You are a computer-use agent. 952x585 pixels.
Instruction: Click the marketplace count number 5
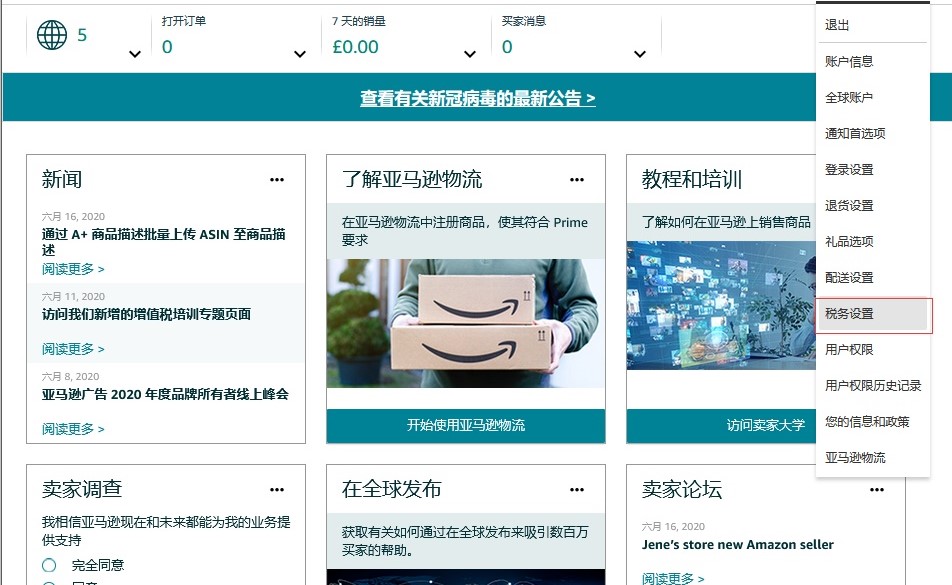click(x=82, y=35)
